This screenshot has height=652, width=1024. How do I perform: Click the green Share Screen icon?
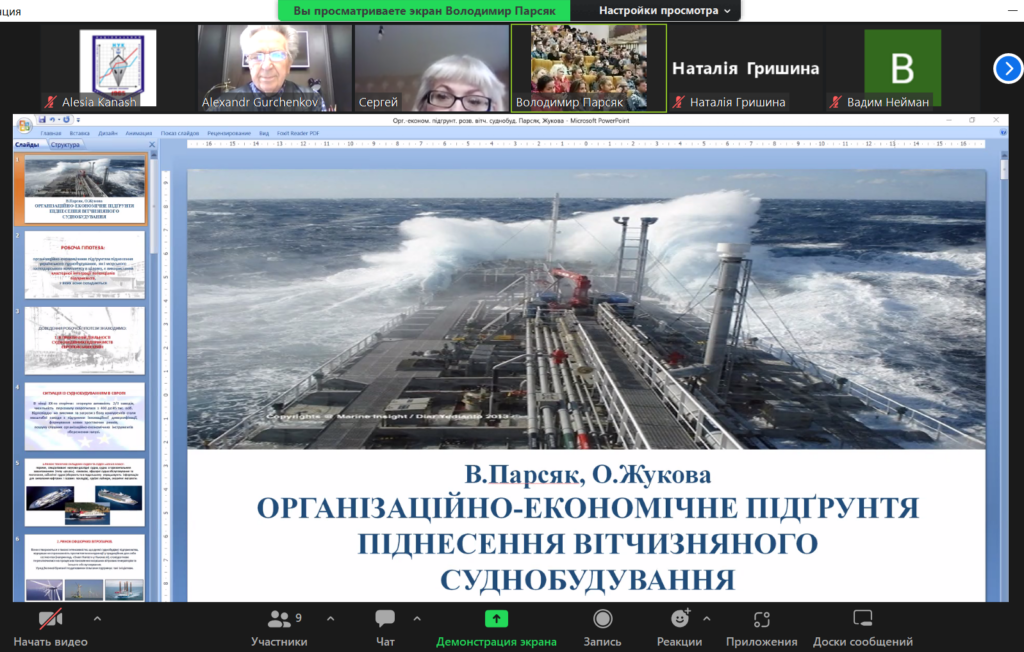click(496, 620)
